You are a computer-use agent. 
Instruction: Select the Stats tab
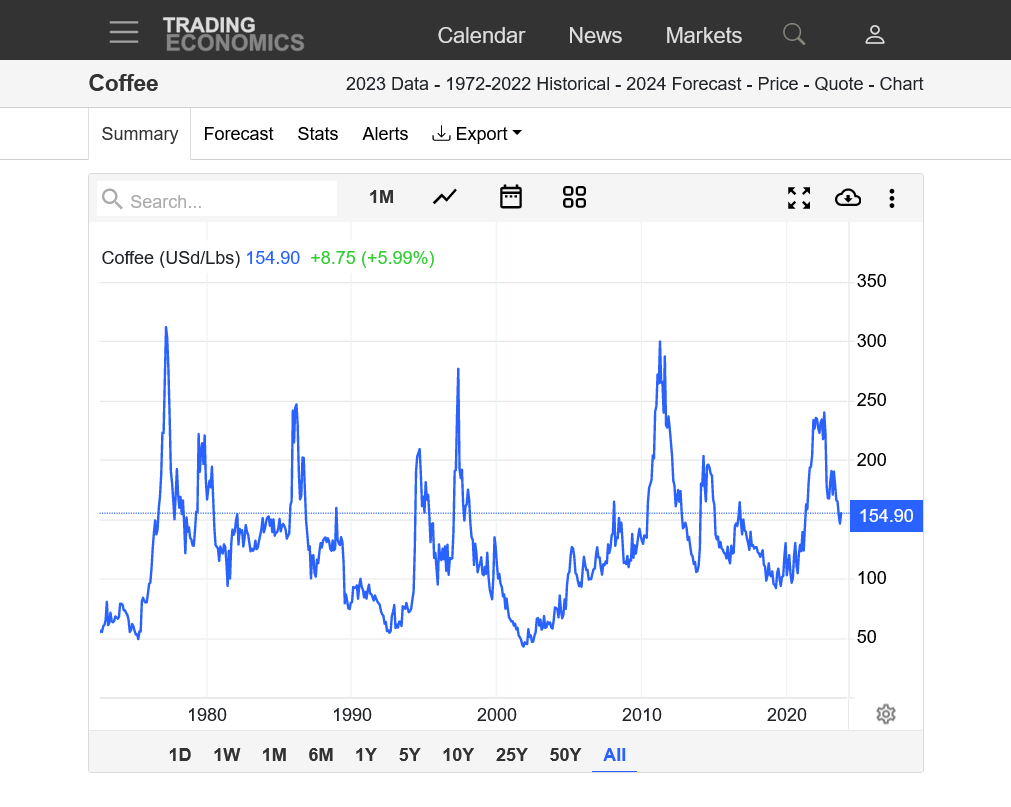point(318,134)
